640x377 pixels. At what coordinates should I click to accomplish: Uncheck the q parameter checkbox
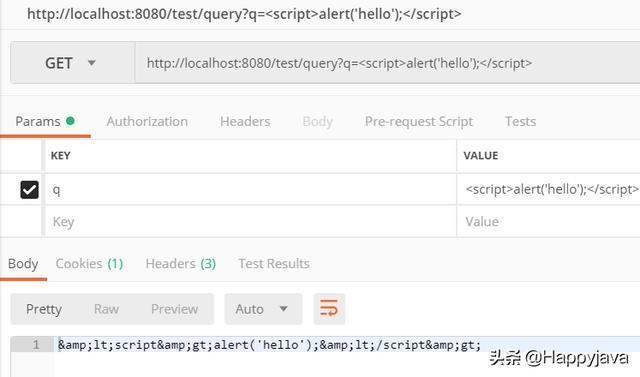(x=29, y=190)
